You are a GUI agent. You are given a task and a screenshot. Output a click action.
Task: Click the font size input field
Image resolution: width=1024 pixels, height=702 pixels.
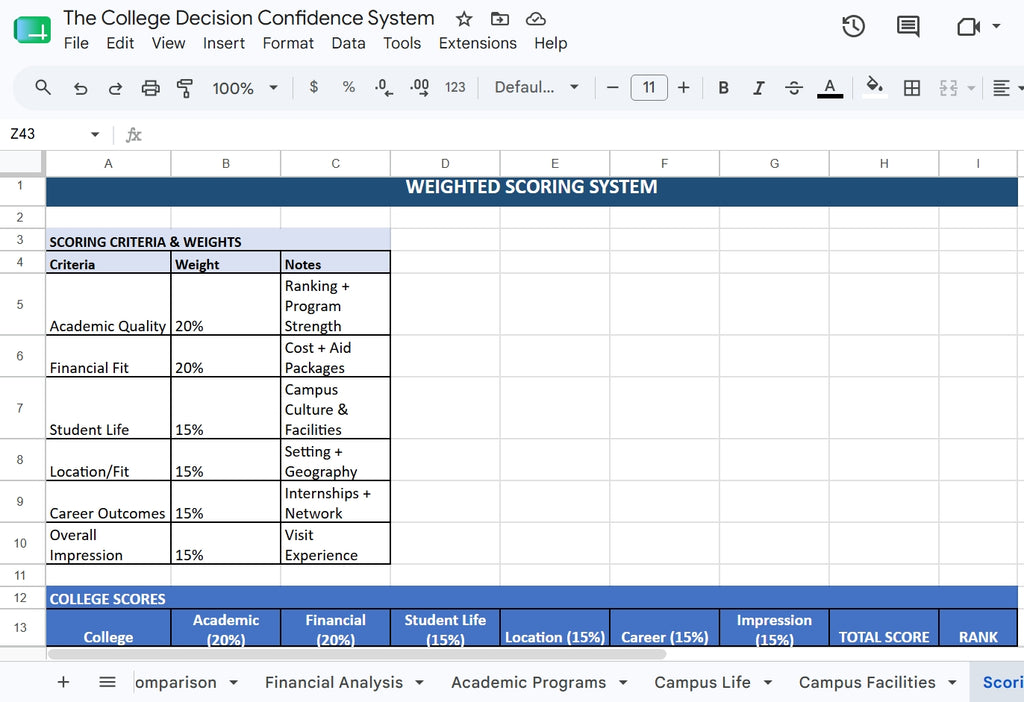(x=648, y=88)
